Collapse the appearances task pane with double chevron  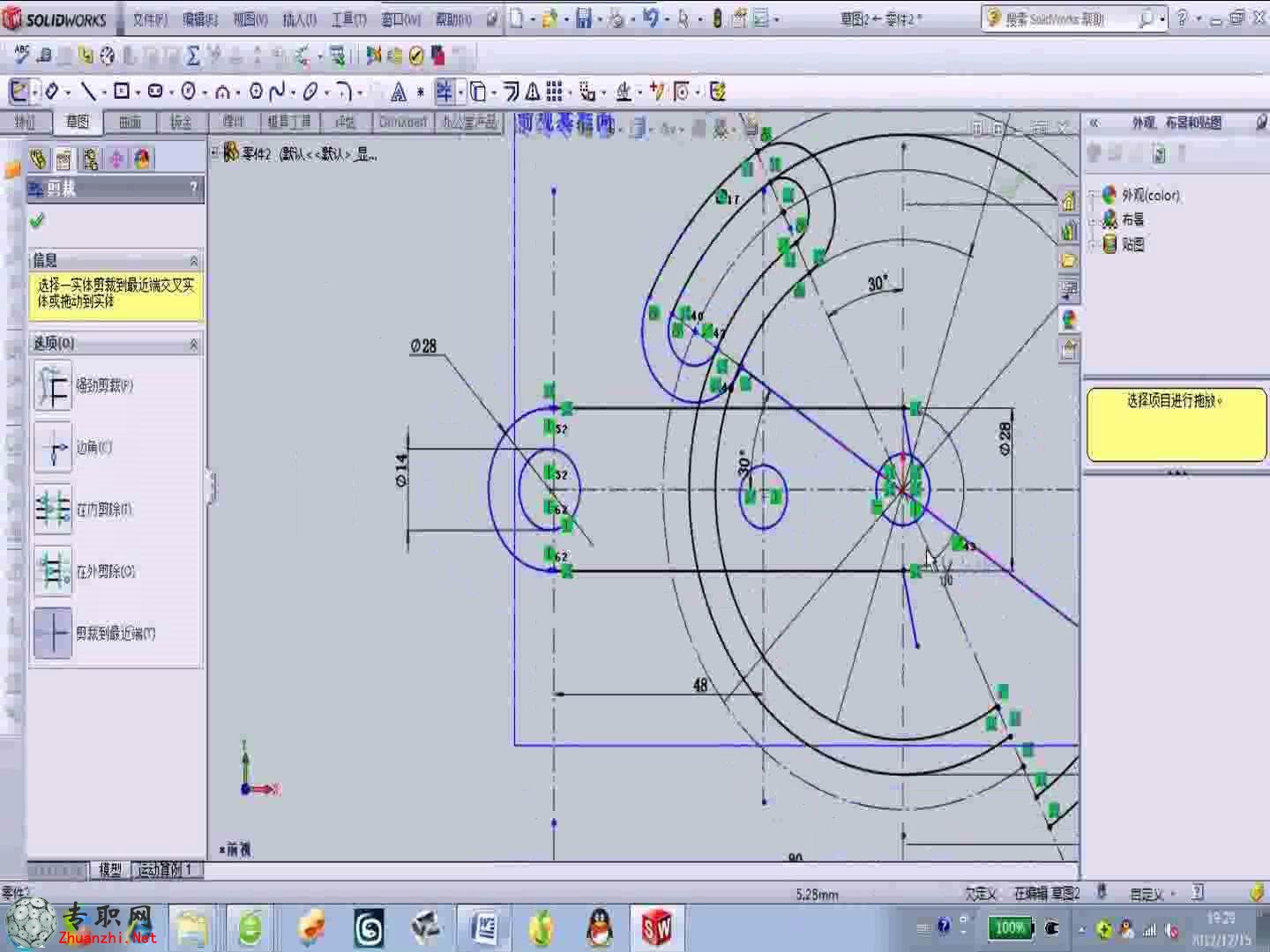[x=1094, y=123]
